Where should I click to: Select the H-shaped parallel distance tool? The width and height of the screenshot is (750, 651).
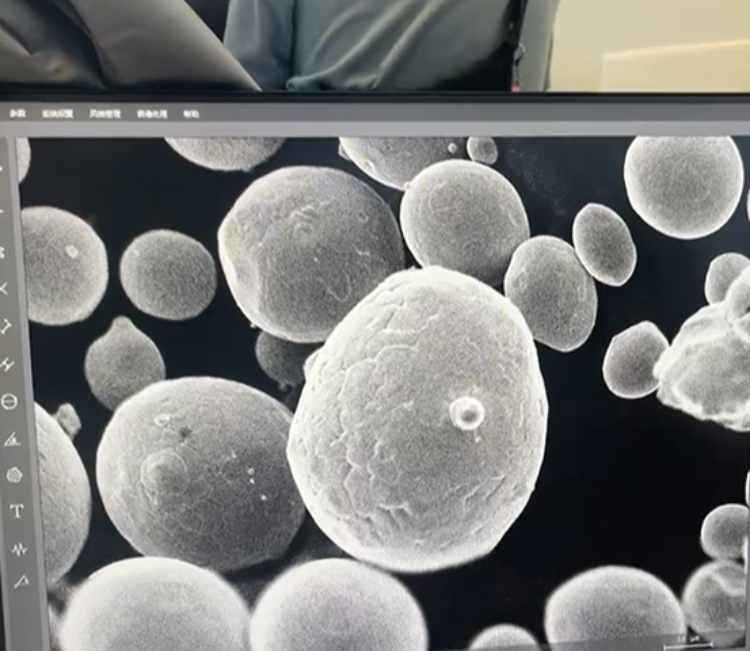(x=7, y=364)
